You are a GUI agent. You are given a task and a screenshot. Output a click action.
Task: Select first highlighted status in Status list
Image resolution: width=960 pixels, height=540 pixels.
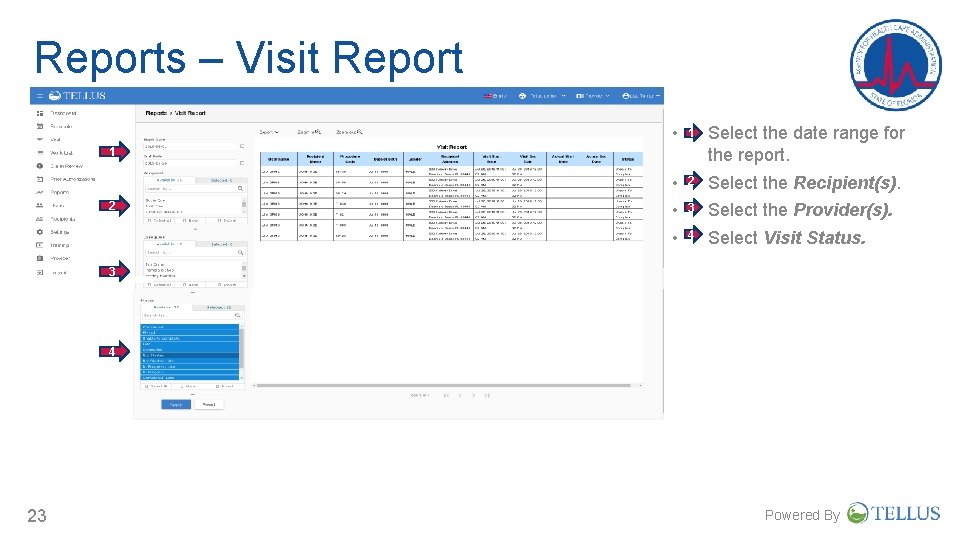[x=189, y=327]
